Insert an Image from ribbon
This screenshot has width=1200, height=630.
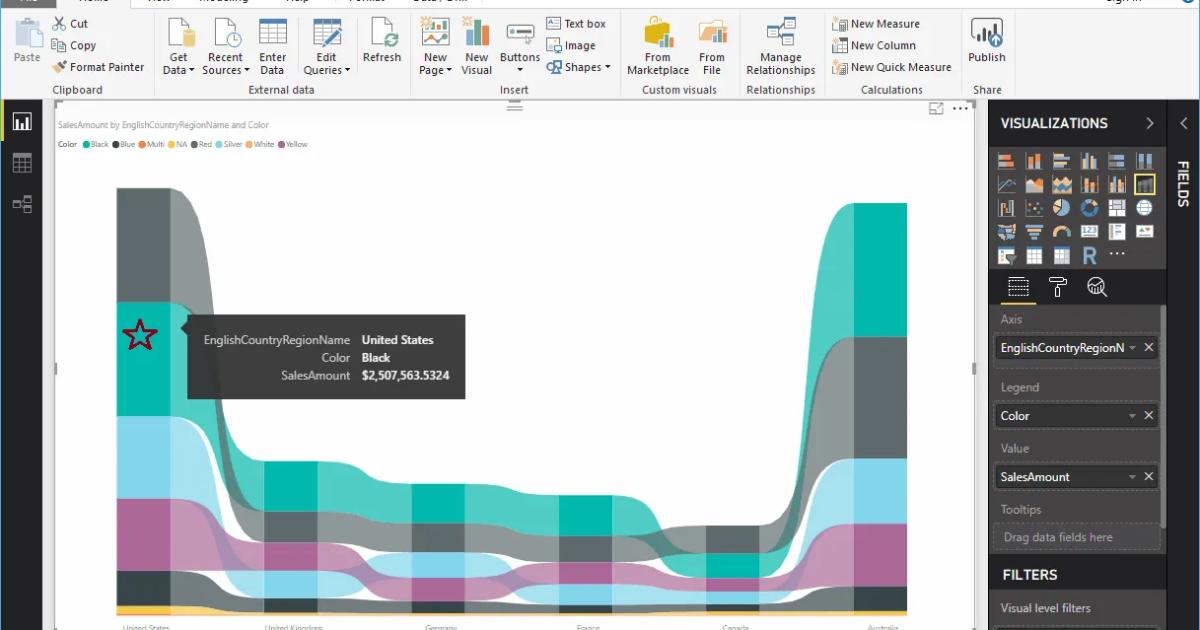571,45
